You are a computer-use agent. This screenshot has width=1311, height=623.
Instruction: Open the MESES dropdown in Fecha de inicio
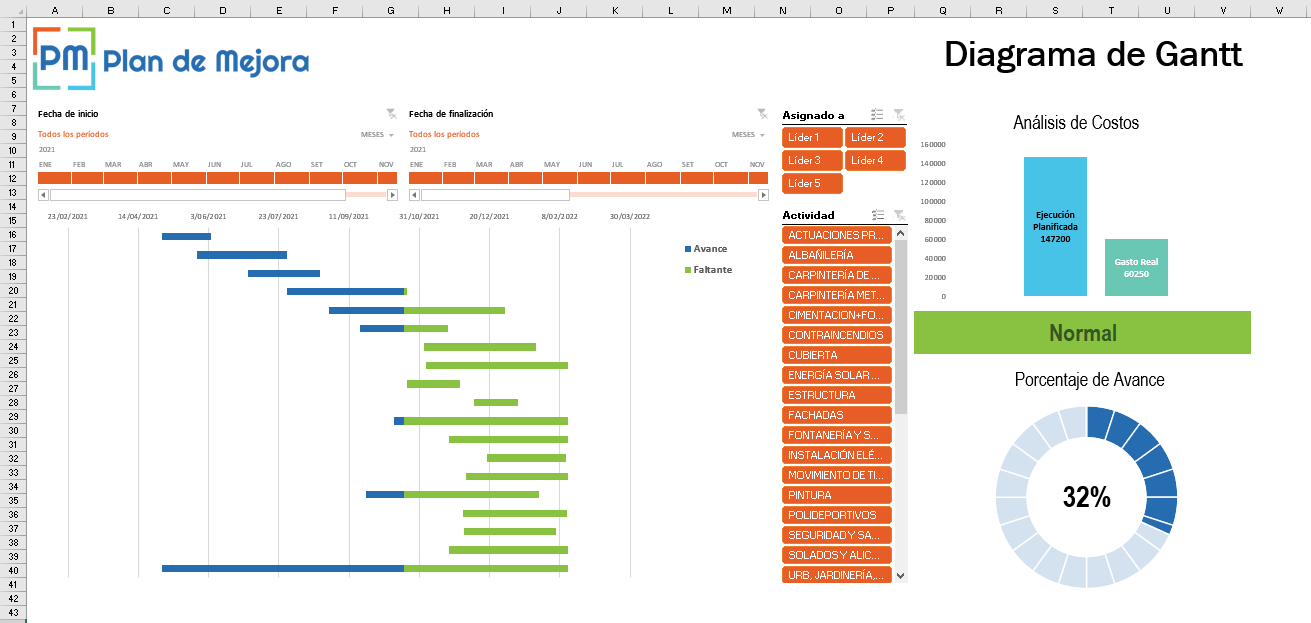point(377,134)
